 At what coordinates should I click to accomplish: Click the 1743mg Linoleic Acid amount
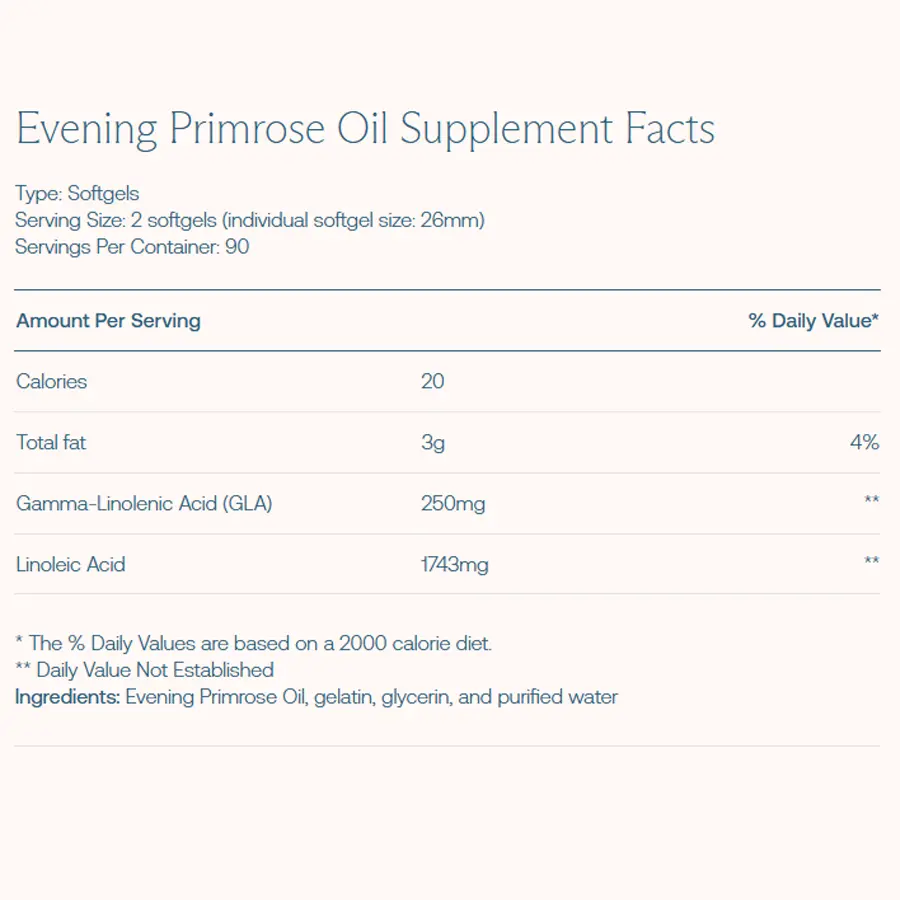click(455, 565)
